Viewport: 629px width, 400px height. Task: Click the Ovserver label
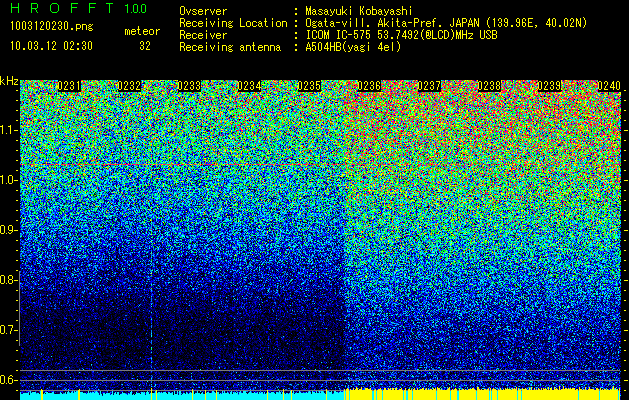[x=203, y=11]
